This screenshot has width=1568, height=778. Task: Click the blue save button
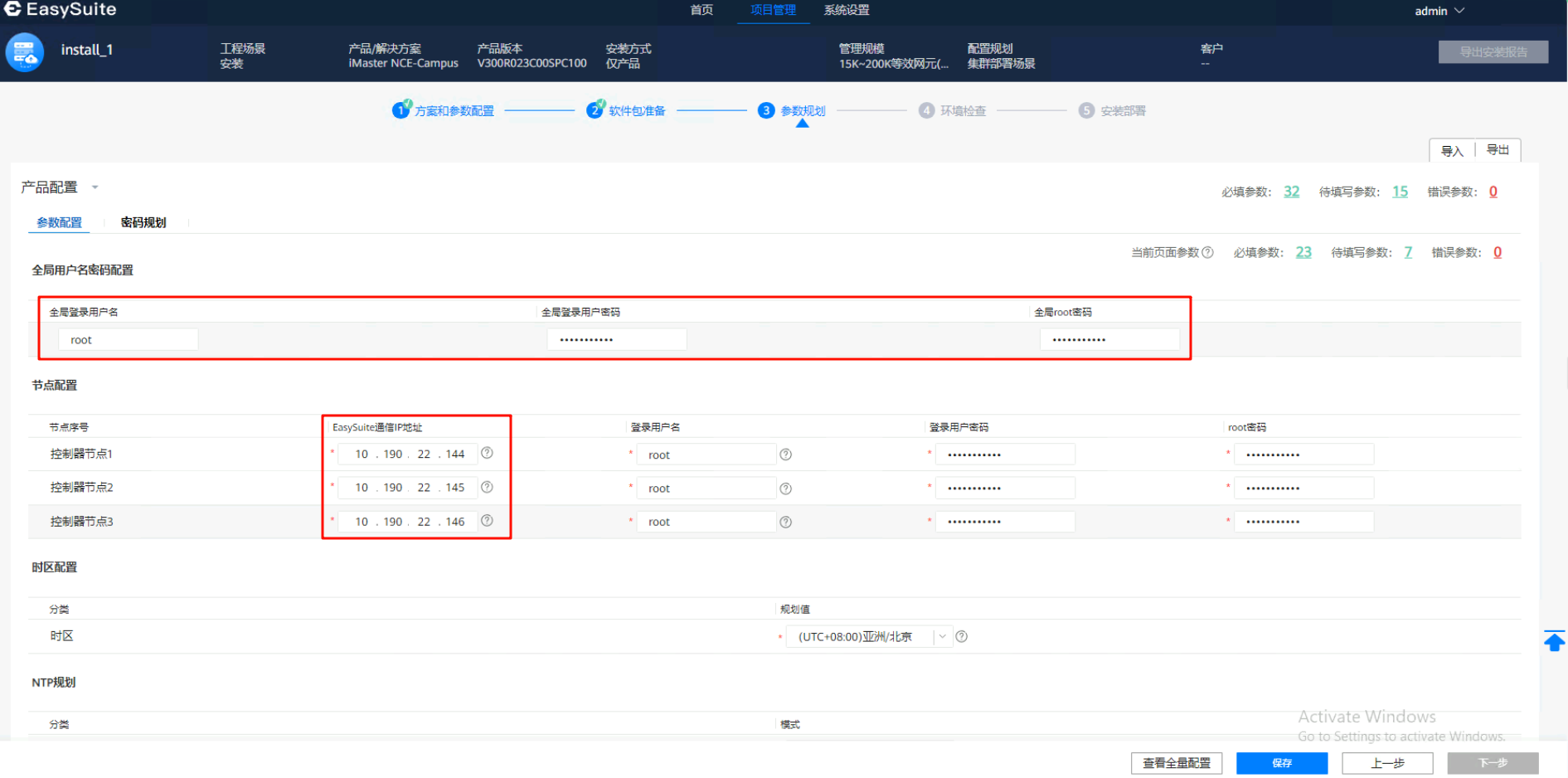1281,763
